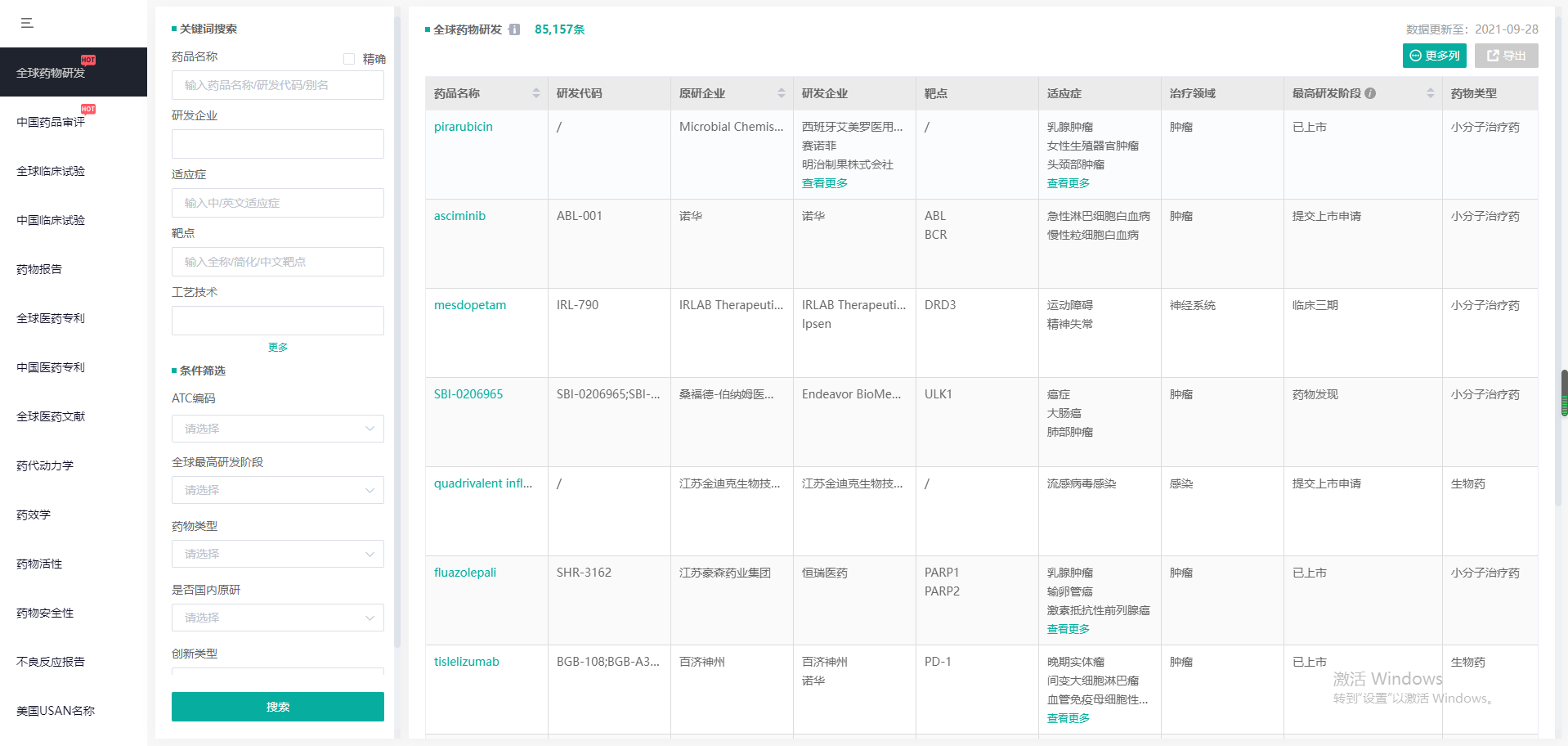
Task: Open 药物报告 sidebar item
Action: coord(74,269)
